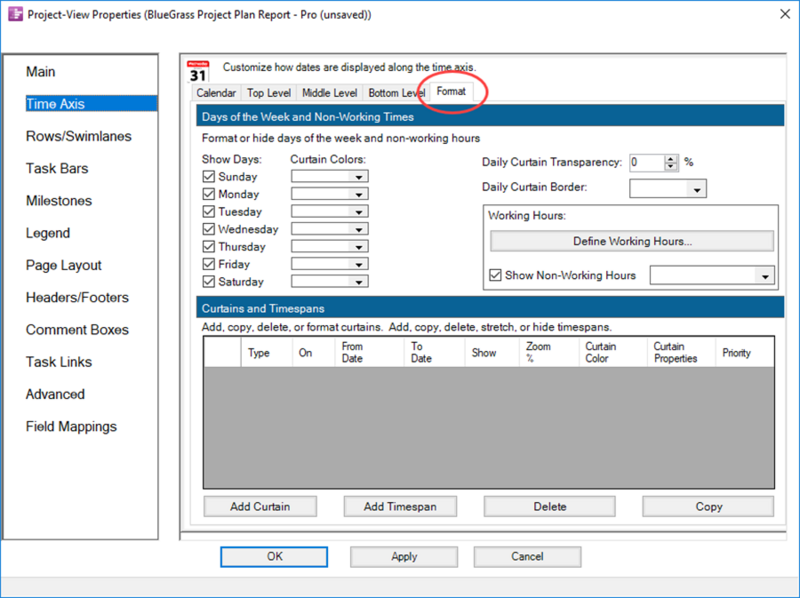Open the Calendar tab
The height and width of the screenshot is (598, 800).
216,93
